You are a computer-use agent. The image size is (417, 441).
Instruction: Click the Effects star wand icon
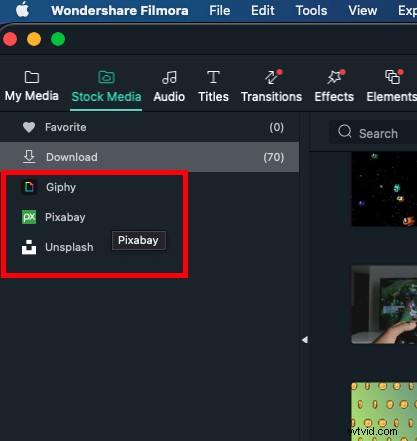point(334,77)
